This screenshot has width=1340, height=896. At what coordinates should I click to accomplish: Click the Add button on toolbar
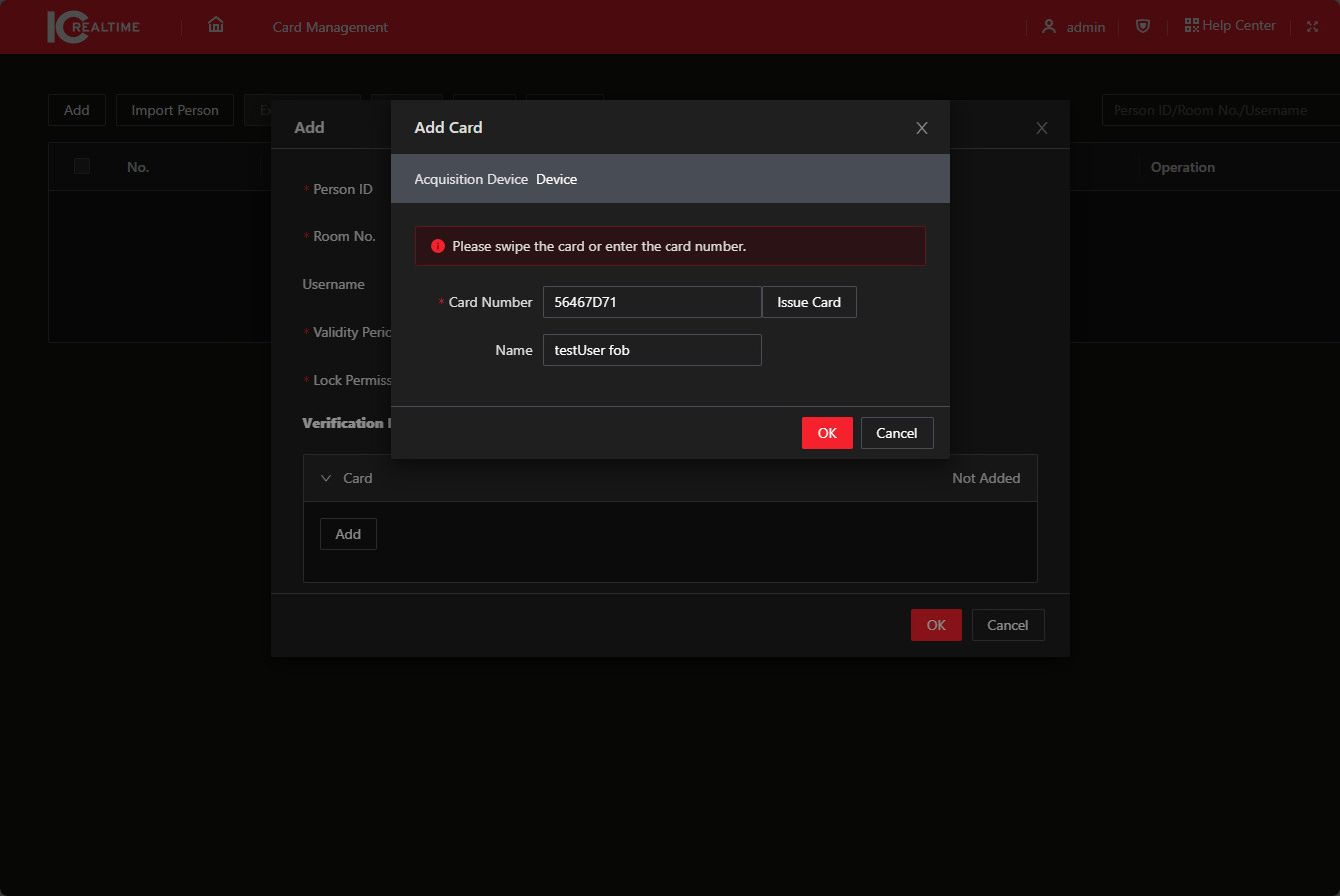77,110
